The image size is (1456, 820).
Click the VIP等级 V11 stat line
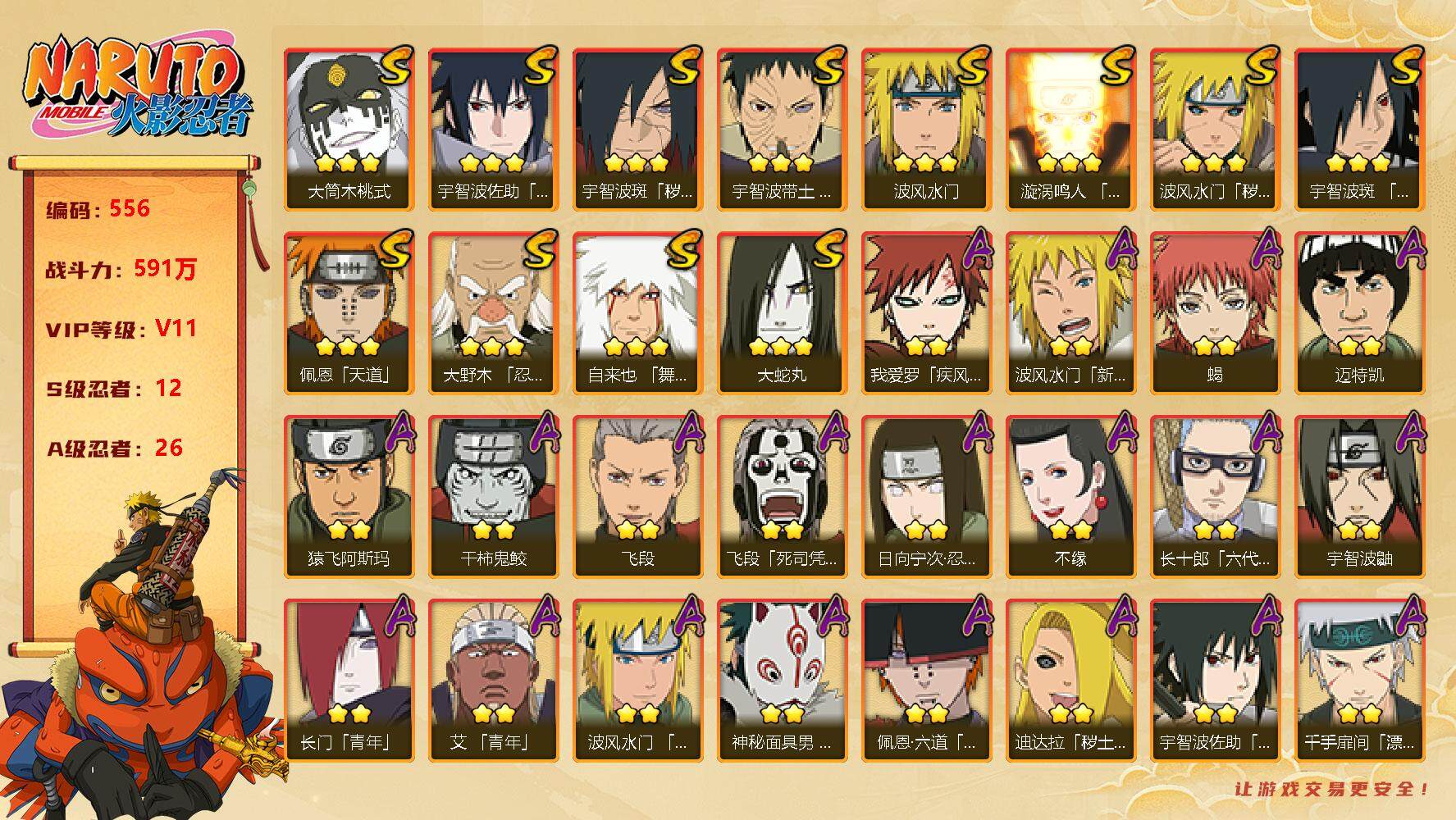[x=121, y=329]
